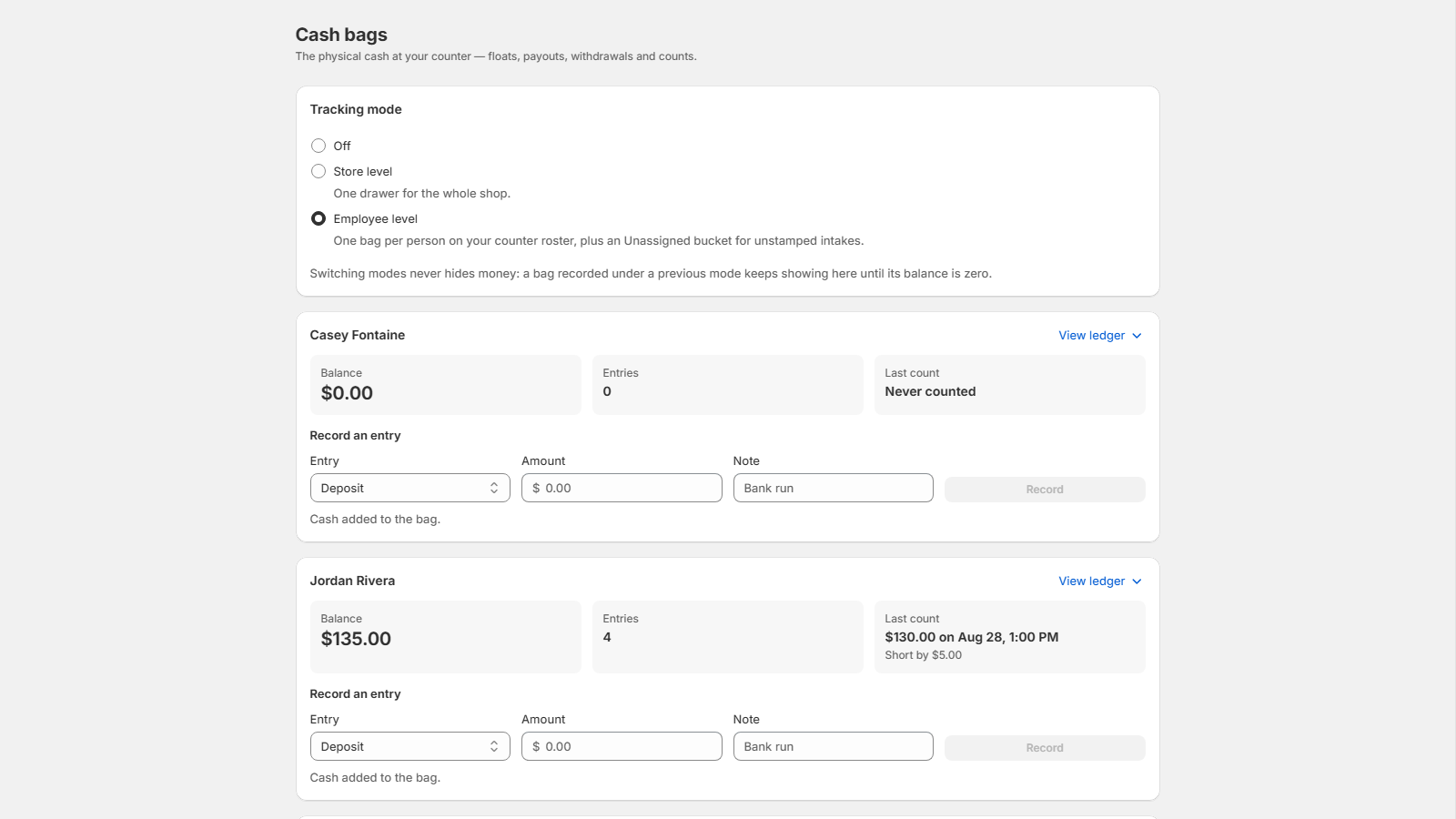Viewport: 1456px width, 819px height.
Task: Click the Unassigned bucket description under Employee level
Action: point(599,240)
